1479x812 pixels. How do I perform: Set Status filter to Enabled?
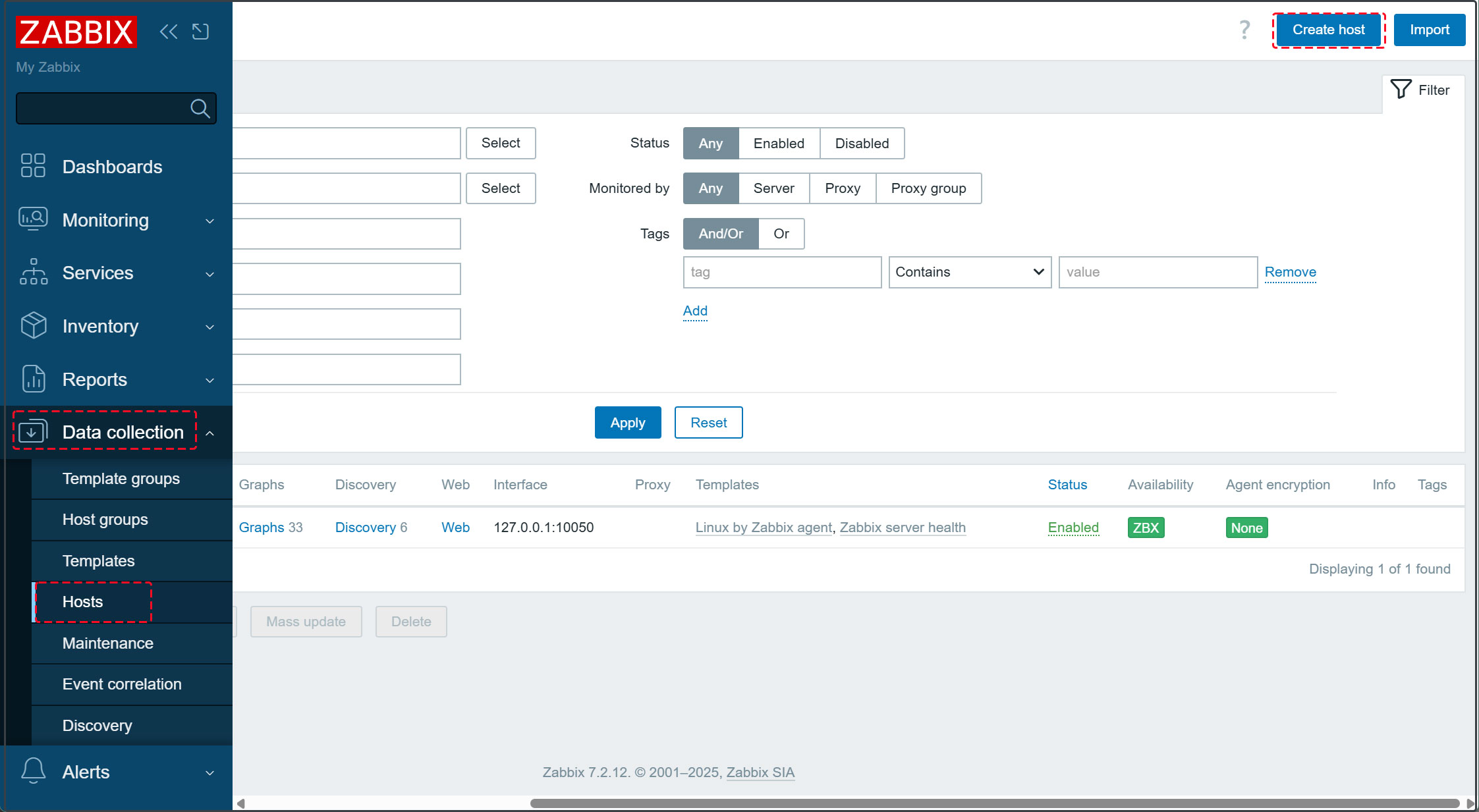point(779,144)
